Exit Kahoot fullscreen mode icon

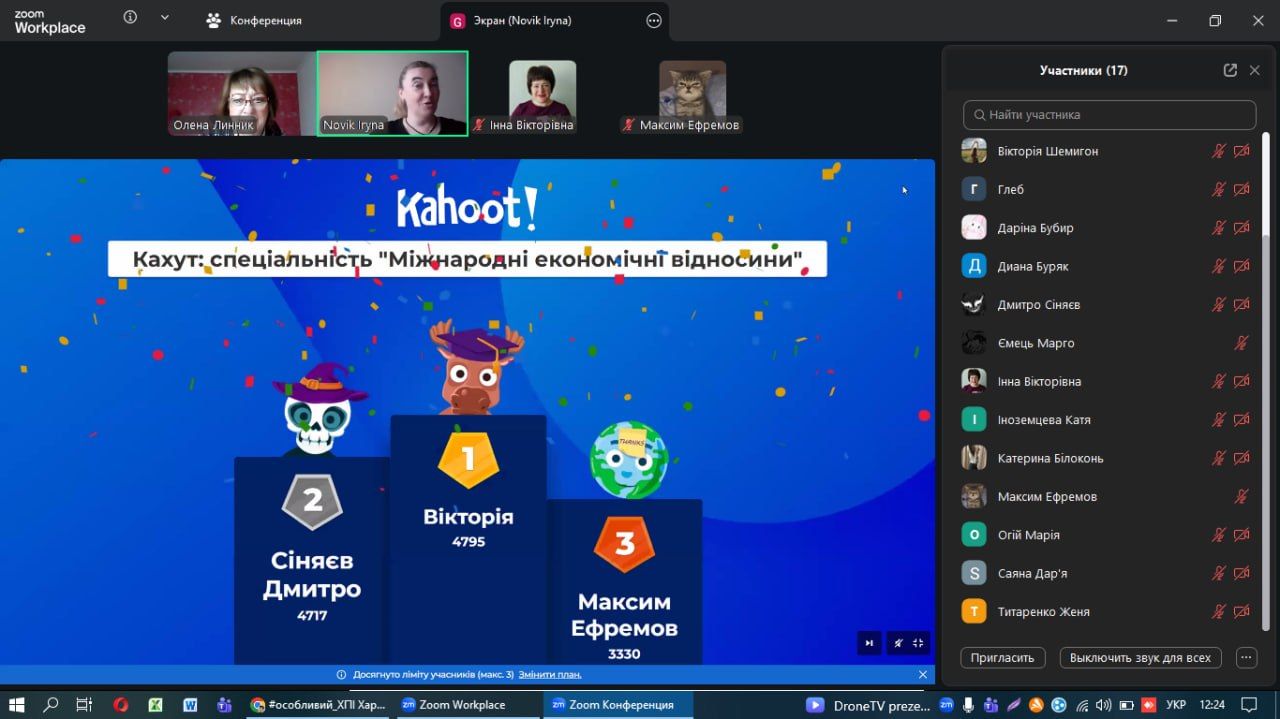[x=918, y=643]
